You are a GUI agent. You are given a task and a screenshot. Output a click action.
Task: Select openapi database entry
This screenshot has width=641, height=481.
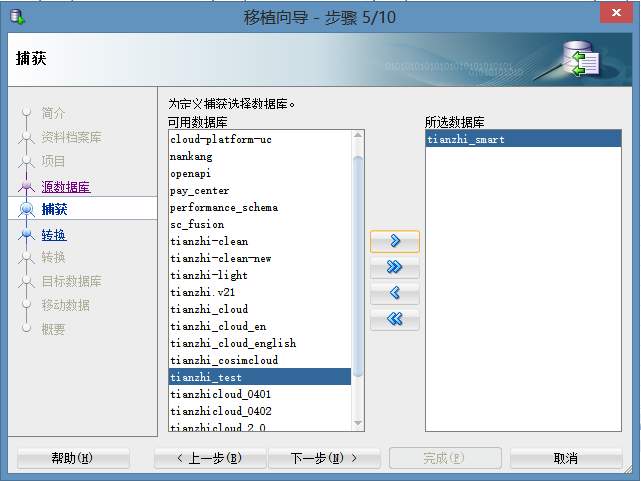pyautogui.click(x=260, y=174)
